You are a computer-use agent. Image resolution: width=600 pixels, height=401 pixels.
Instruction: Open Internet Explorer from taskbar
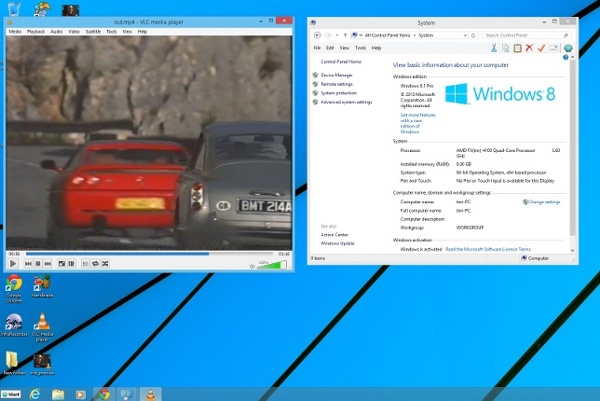click(35, 394)
